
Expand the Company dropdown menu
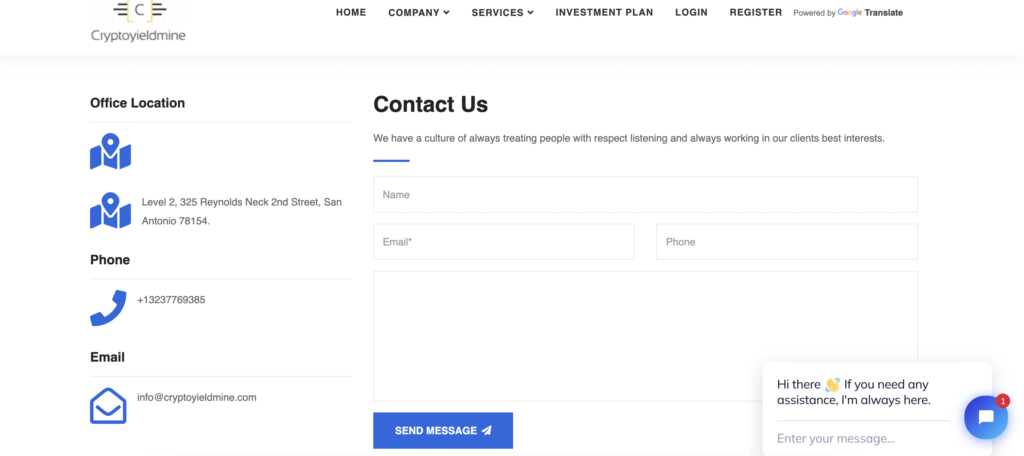pyautogui.click(x=419, y=12)
